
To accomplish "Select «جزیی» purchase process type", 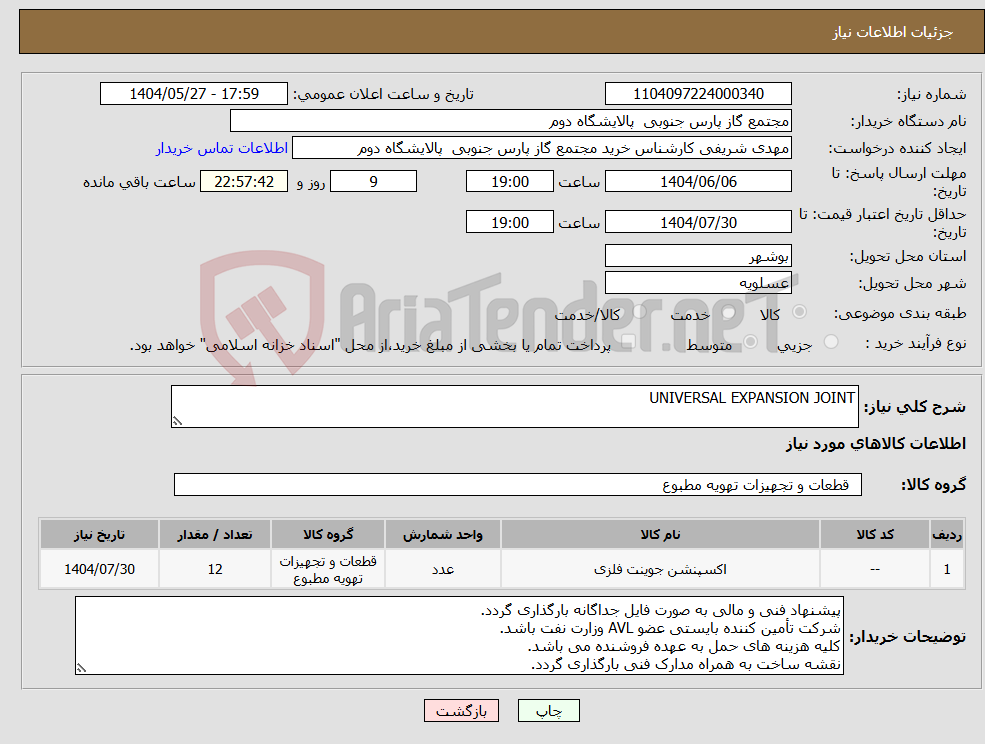I will pos(831,340).
